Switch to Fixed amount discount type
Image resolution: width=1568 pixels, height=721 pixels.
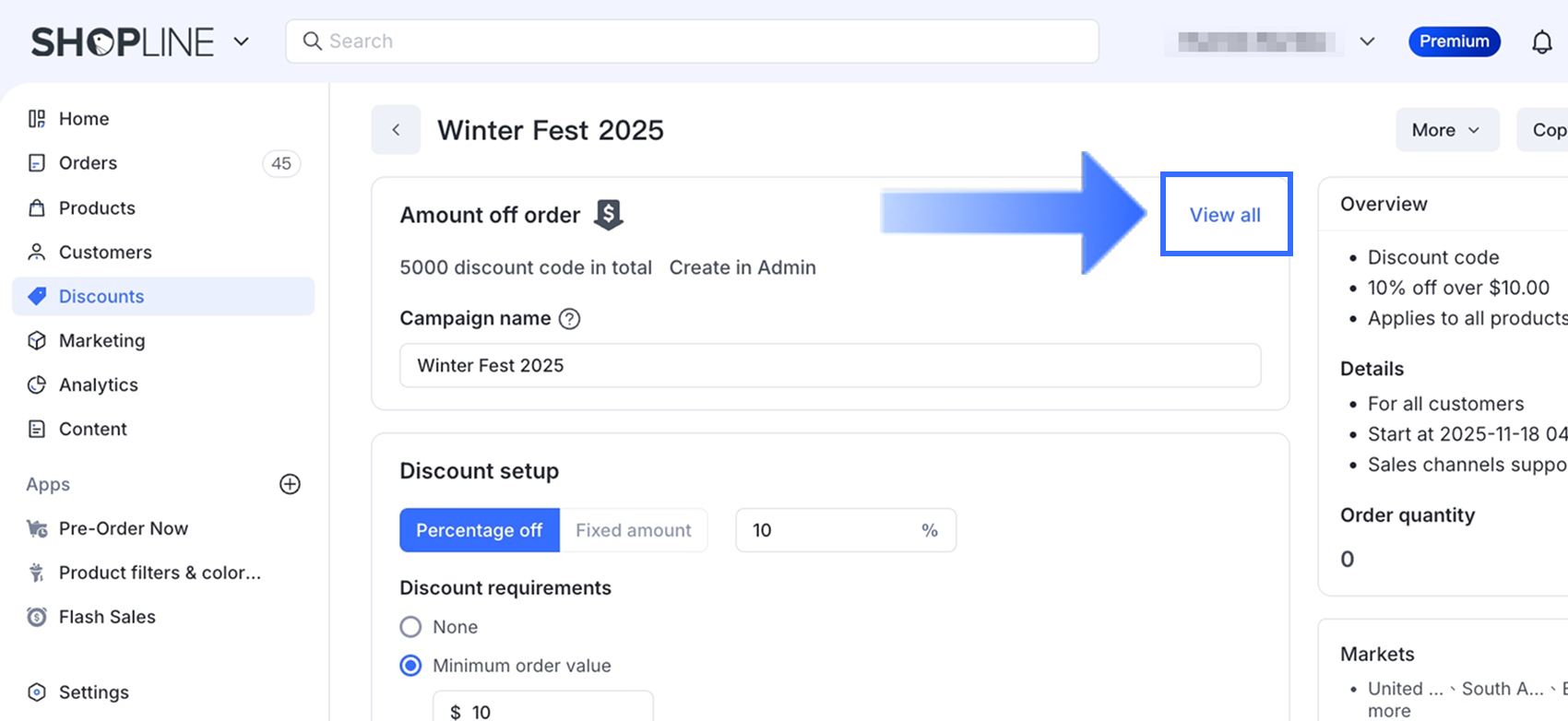coord(633,530)
